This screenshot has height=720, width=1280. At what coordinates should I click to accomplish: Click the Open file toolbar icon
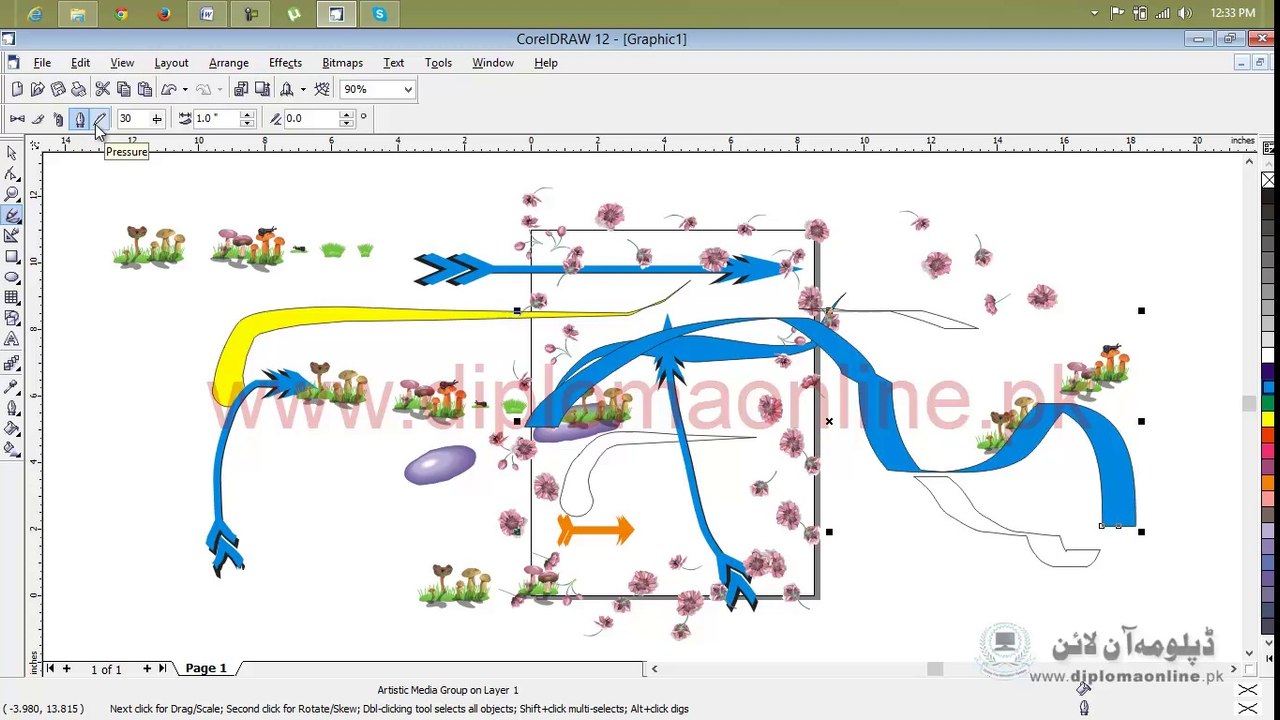(38, 89)
